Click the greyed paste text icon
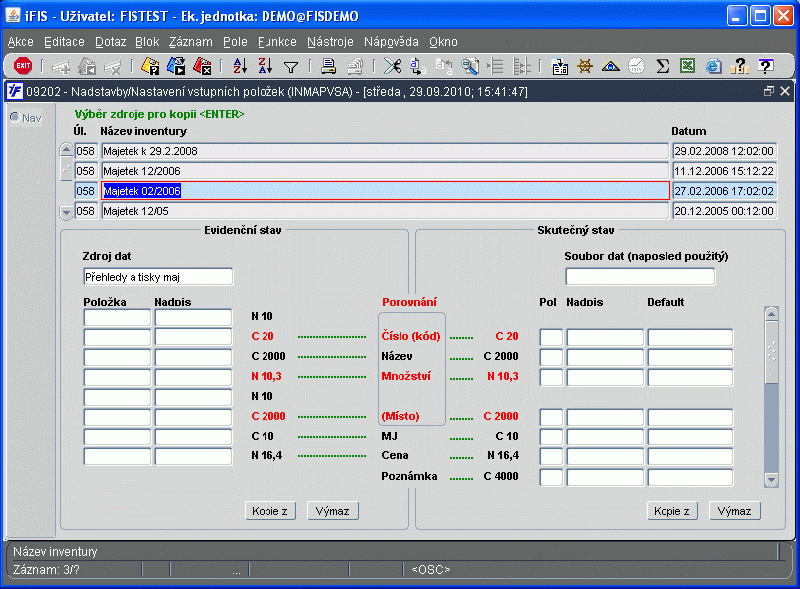This screenshot has height=589, width=800. coord(444,66)
